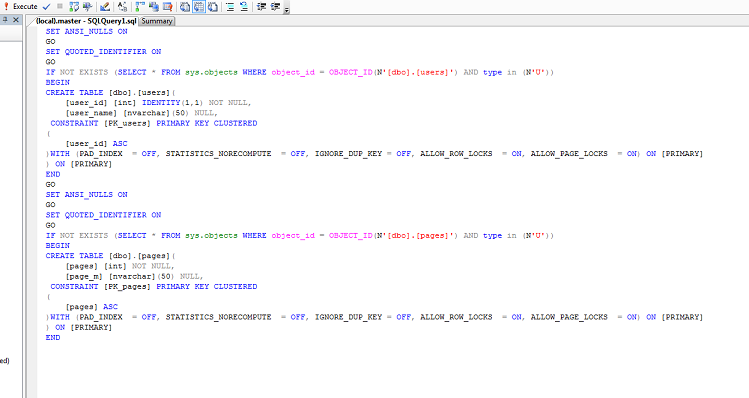Viewport: 749px width, 398px height.
Task: Toggle Include Actual Execution Plan
Action: click(139, 7)
